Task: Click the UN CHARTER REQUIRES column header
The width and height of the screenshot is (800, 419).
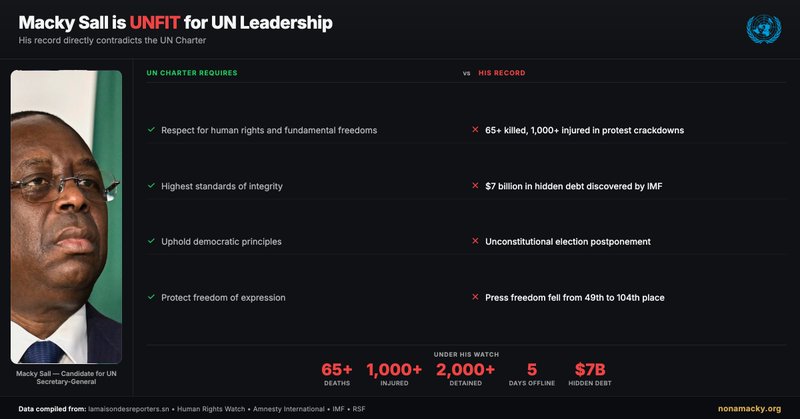Action: pyautogui.click(x=192, y=73)
